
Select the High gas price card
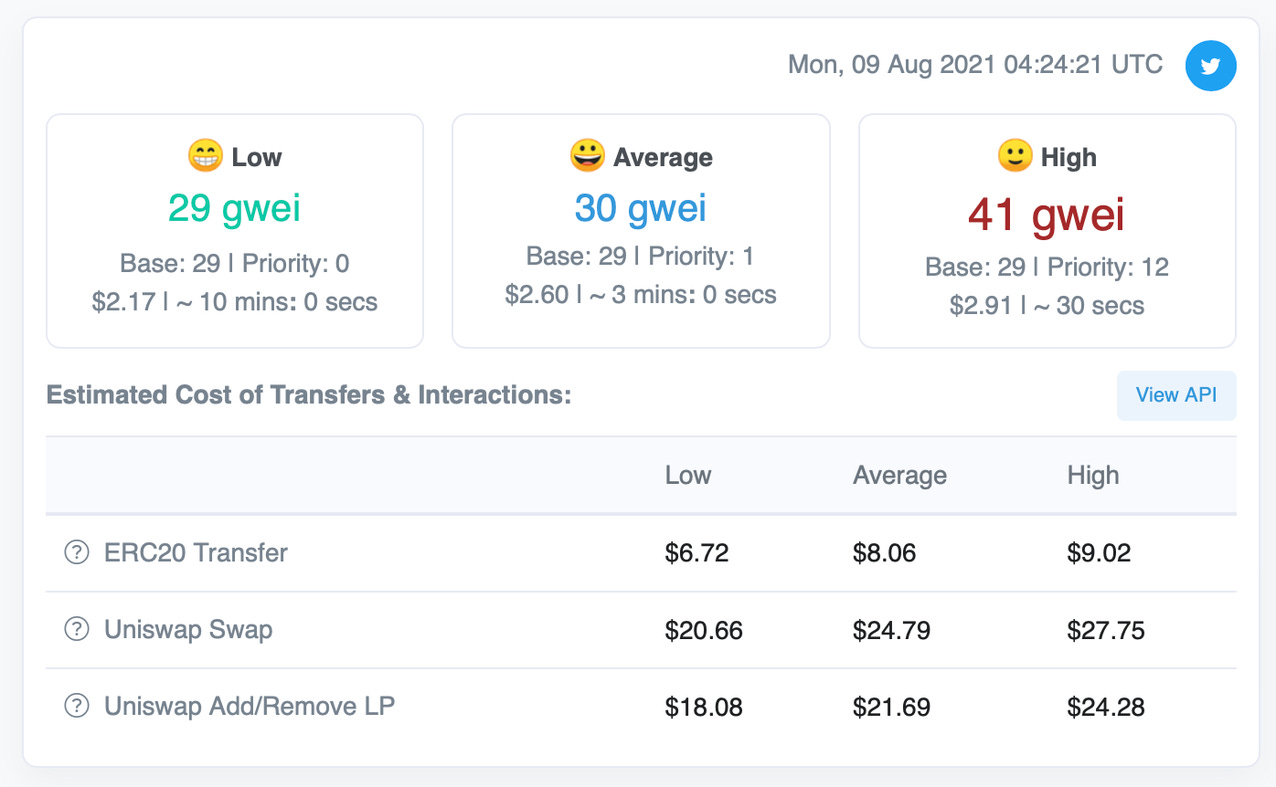click(1047, 231)
